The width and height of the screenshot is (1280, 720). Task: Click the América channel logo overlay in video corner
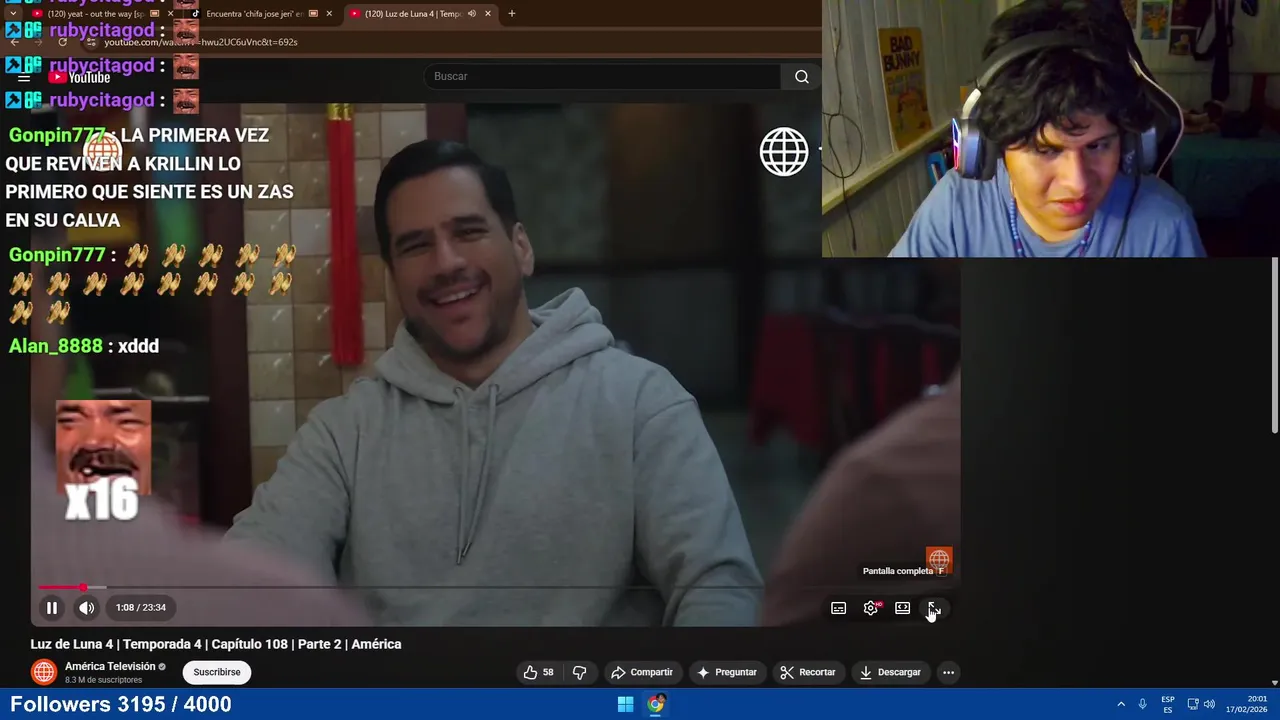(938, 559)
